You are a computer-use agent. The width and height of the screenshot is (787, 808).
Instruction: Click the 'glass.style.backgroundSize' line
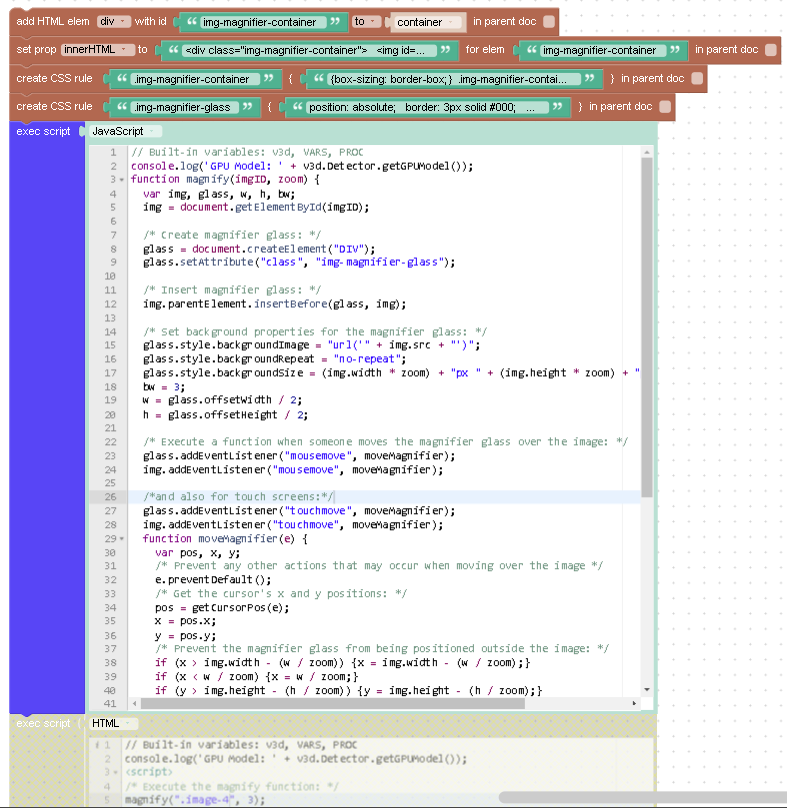[x=391, y=373]
